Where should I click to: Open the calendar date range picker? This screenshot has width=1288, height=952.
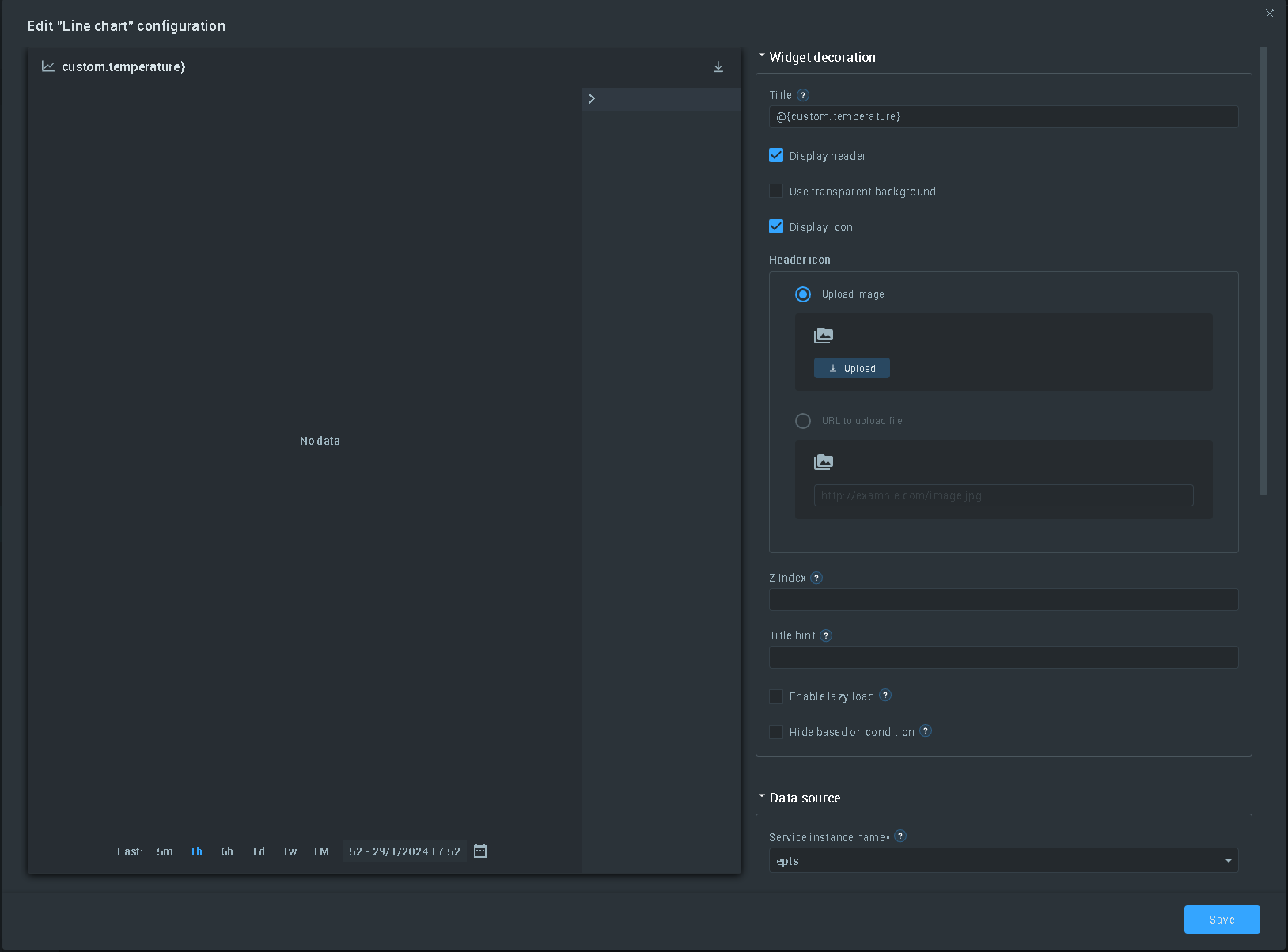[480, 851]
